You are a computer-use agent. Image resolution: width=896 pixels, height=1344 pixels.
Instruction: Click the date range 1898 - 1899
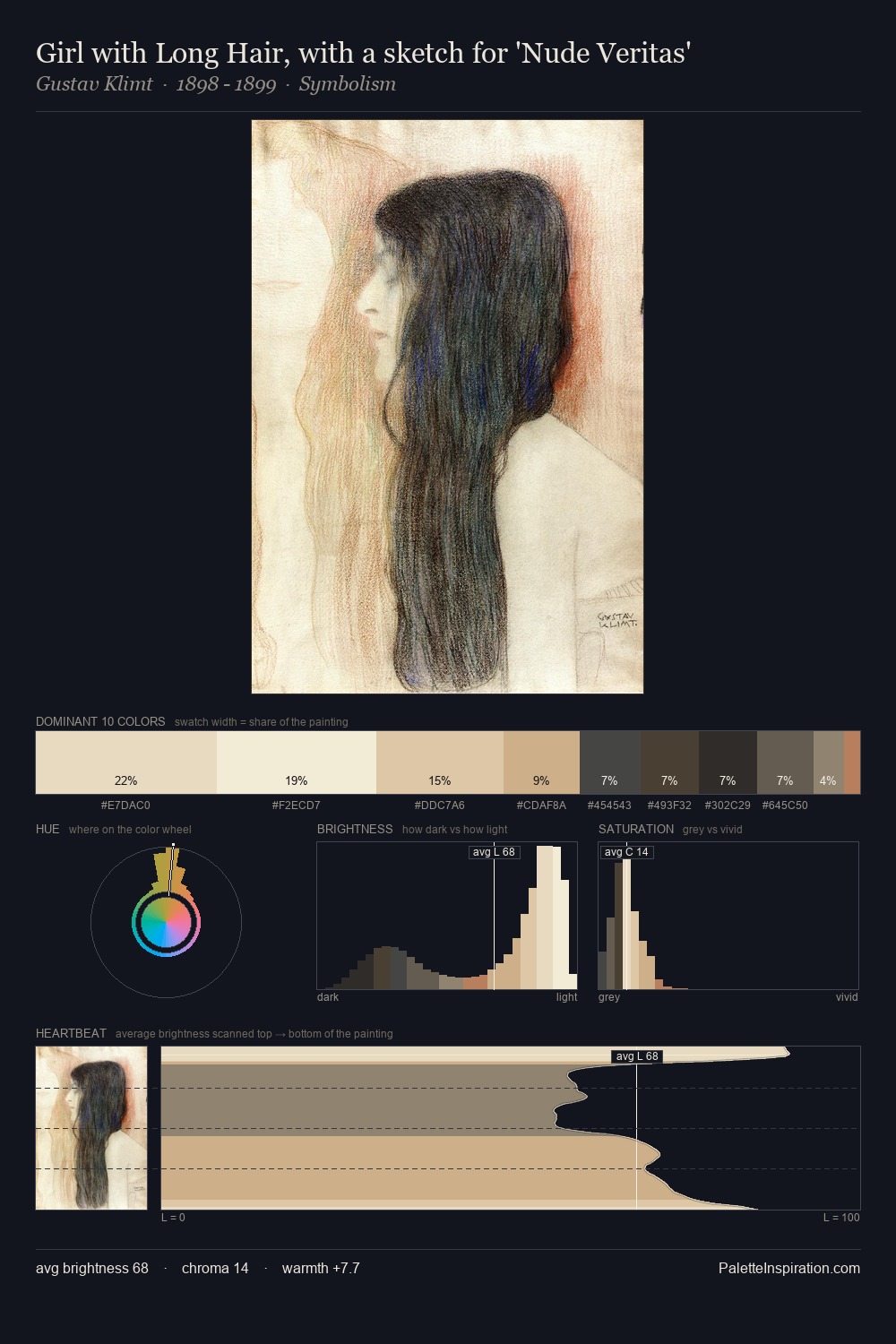pyautogui.click(x=226, y=84)
